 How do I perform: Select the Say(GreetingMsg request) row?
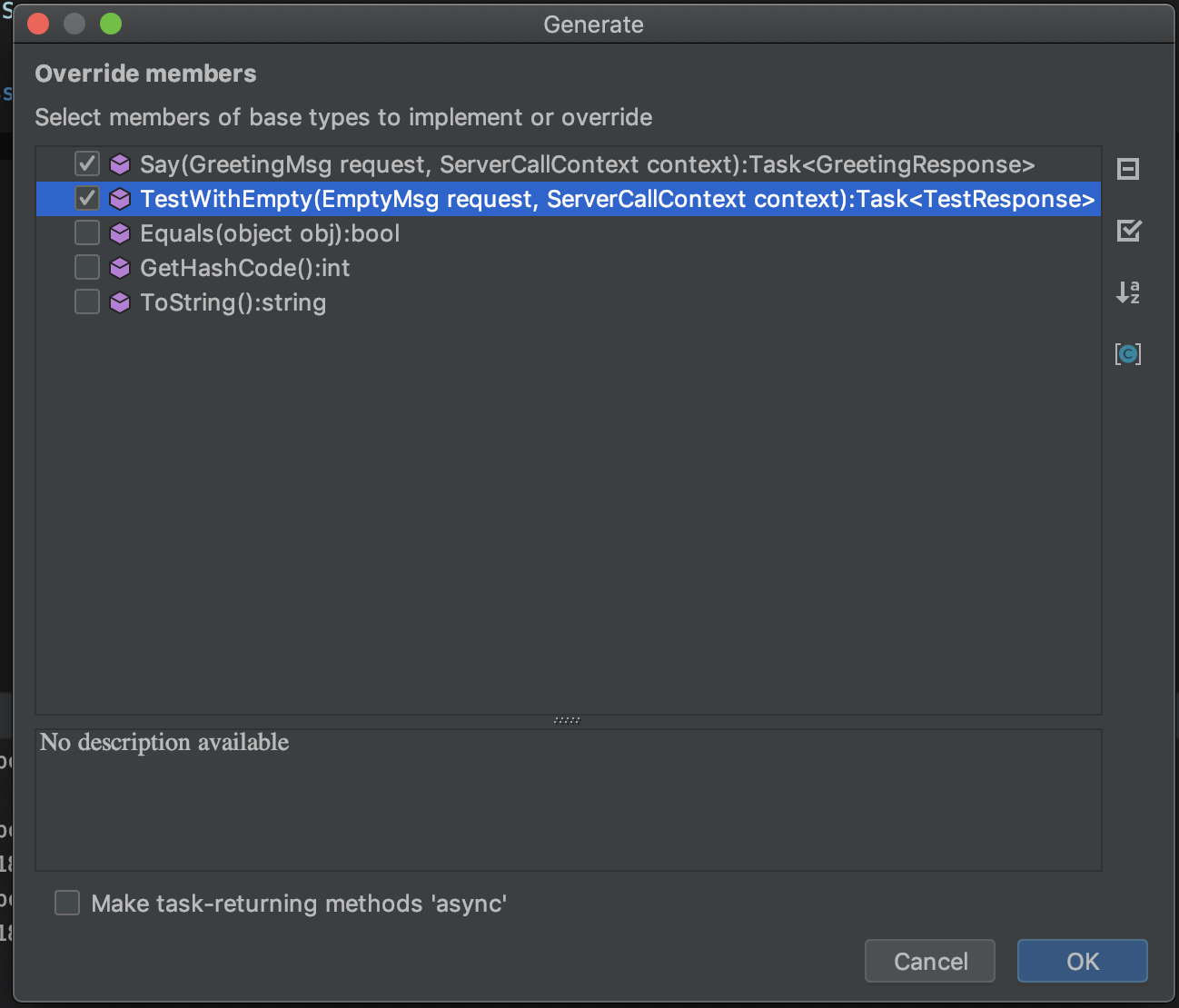click(586, 164)
